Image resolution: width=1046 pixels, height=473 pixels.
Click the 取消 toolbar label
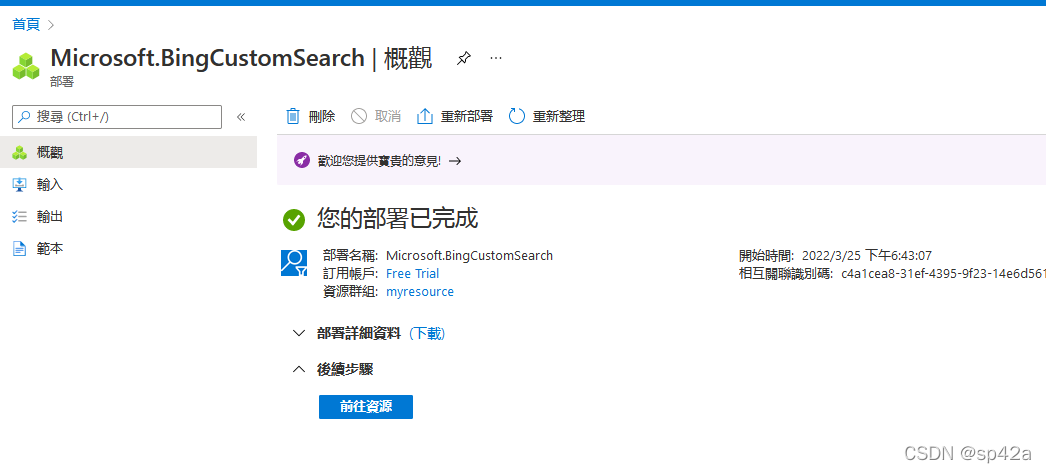pos(388,116)
